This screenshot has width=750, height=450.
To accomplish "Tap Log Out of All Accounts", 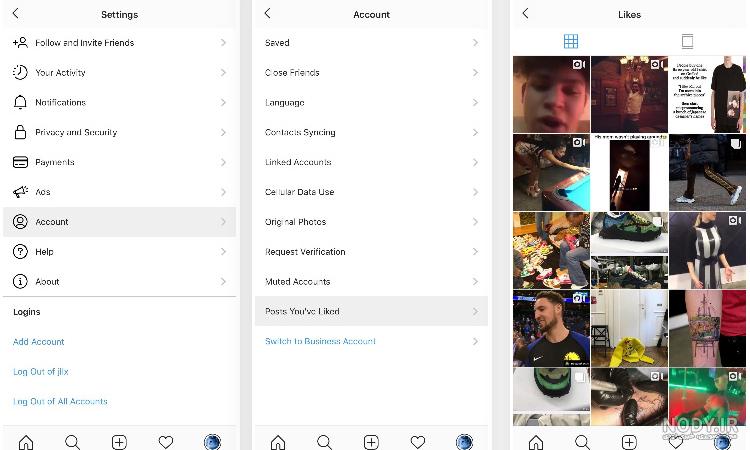I will (x=60, y=402).
